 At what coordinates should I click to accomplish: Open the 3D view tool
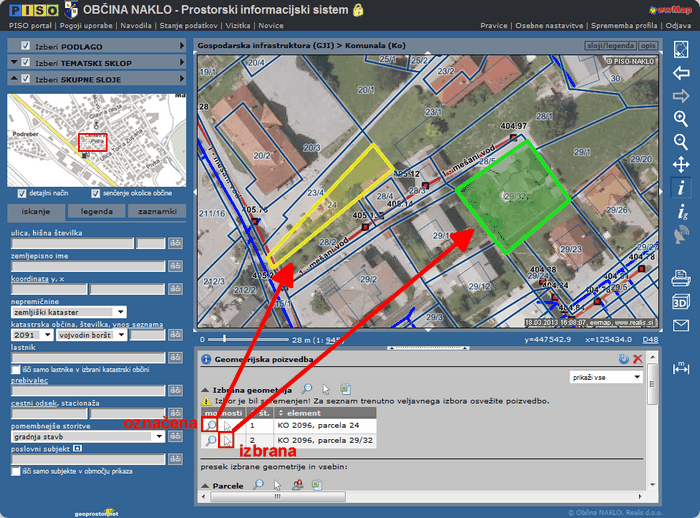click(x=681, y=301)
